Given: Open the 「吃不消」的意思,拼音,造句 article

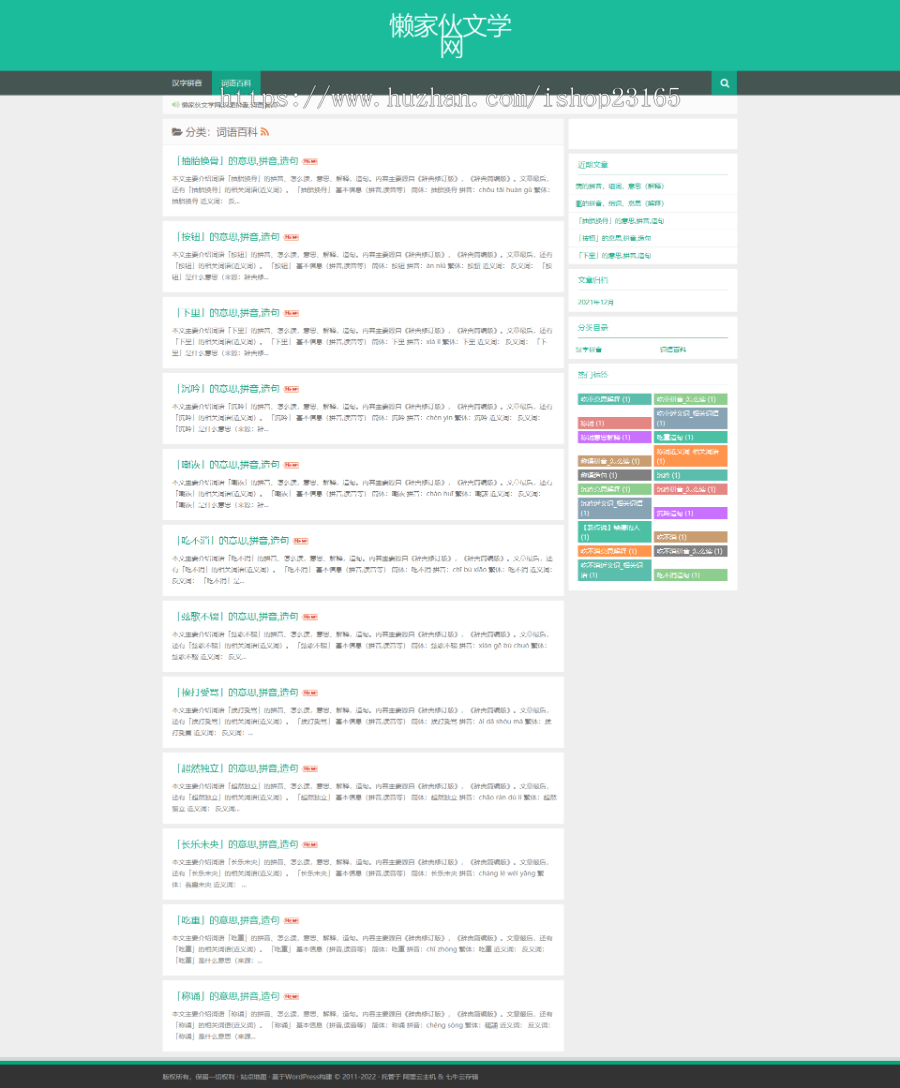Looking at the screenshot, I should (x=231, y=541).
